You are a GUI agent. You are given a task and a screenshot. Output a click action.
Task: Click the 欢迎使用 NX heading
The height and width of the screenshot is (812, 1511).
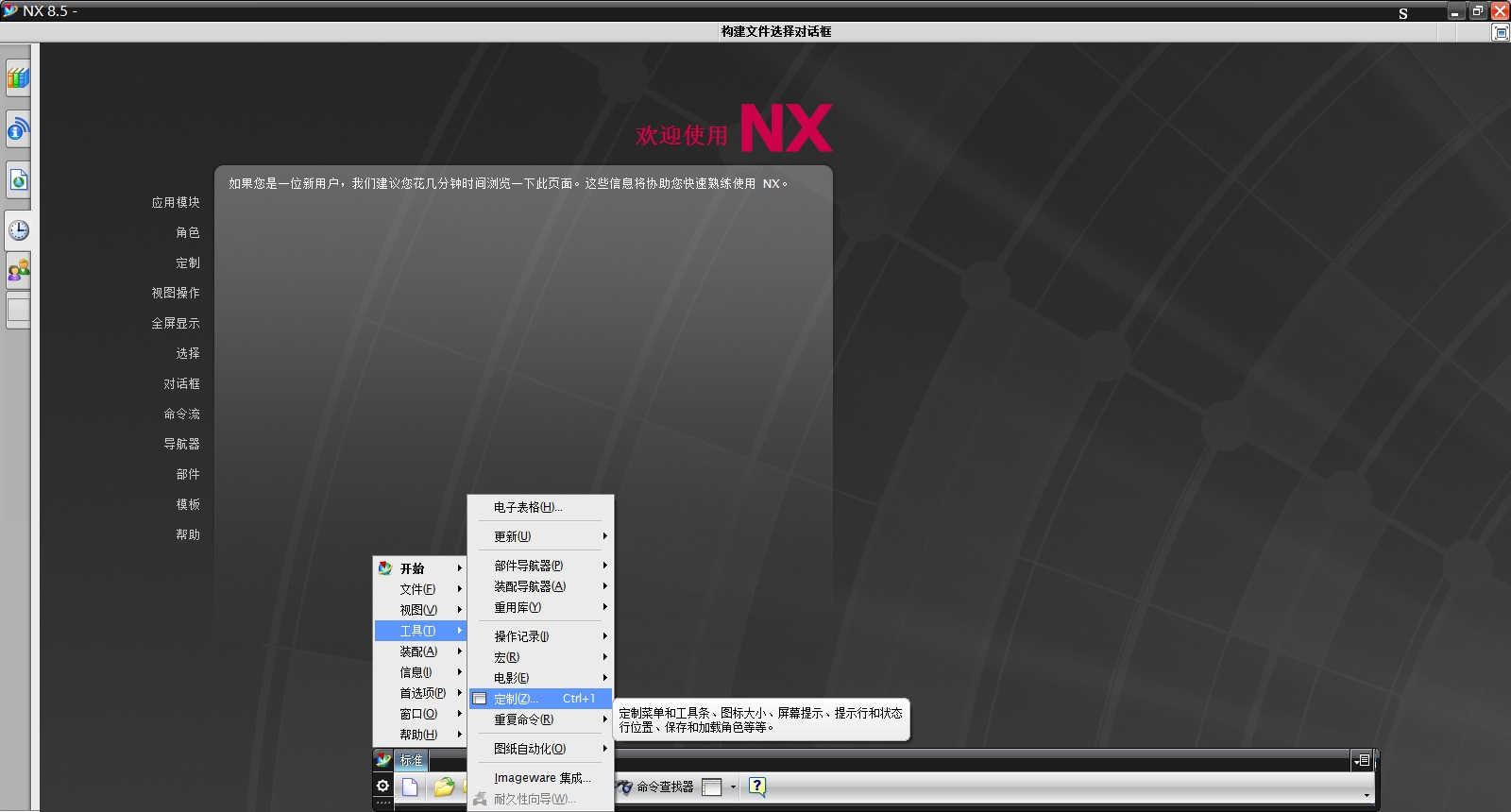(734, 128)
